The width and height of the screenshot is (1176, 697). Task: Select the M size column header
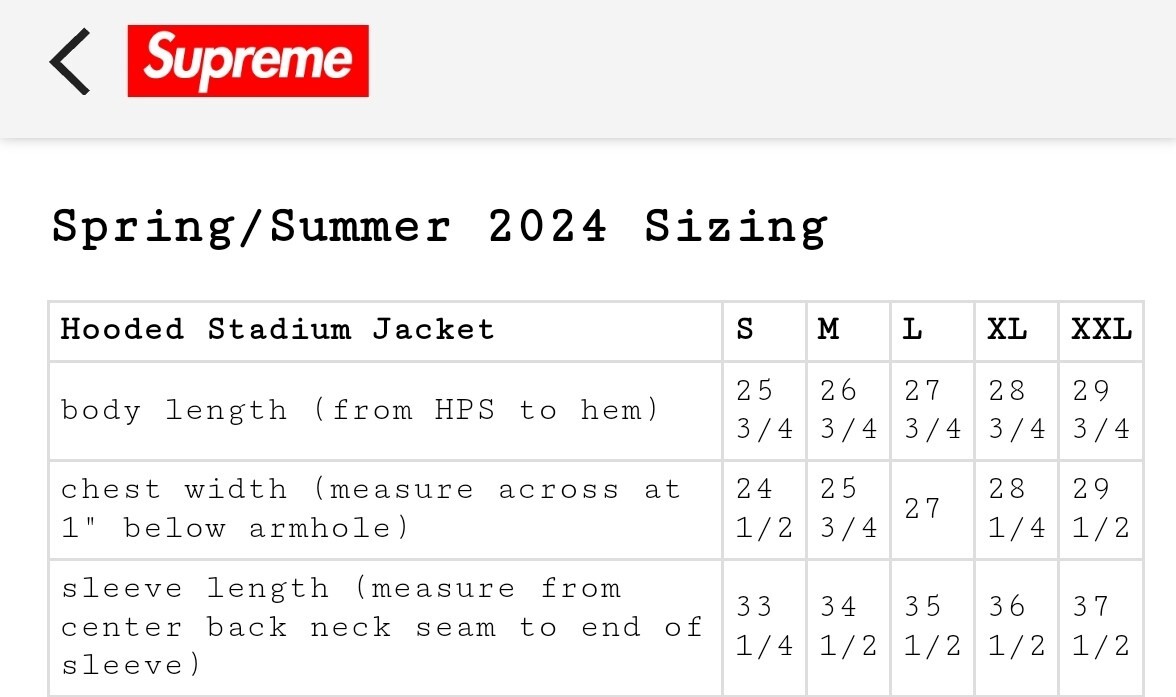point(829,329)
